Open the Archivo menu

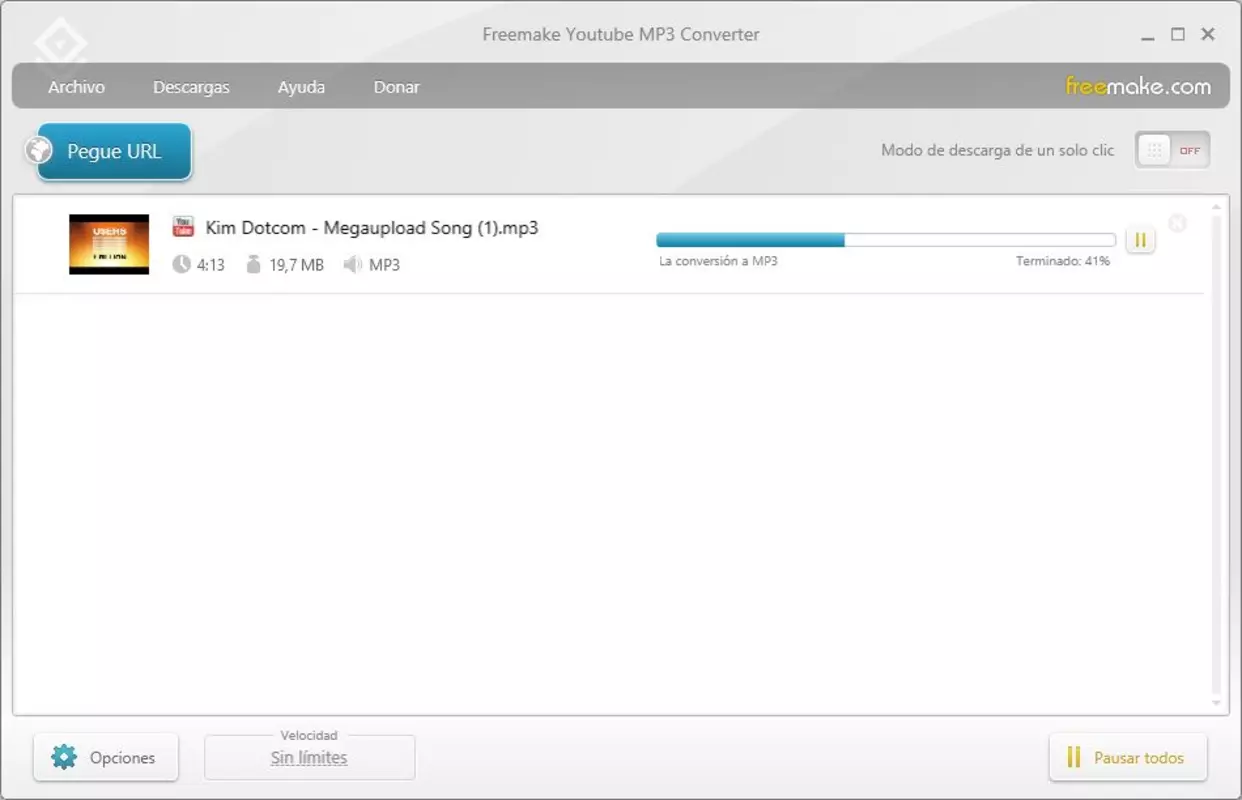point(76,87)
